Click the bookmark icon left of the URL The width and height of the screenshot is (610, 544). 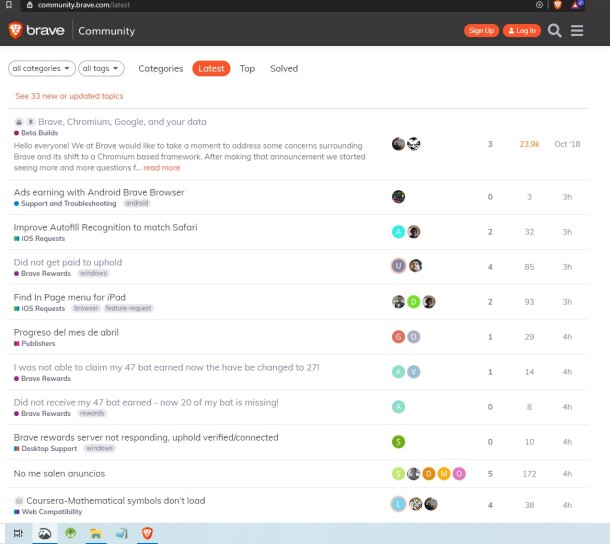coord(9,5)
